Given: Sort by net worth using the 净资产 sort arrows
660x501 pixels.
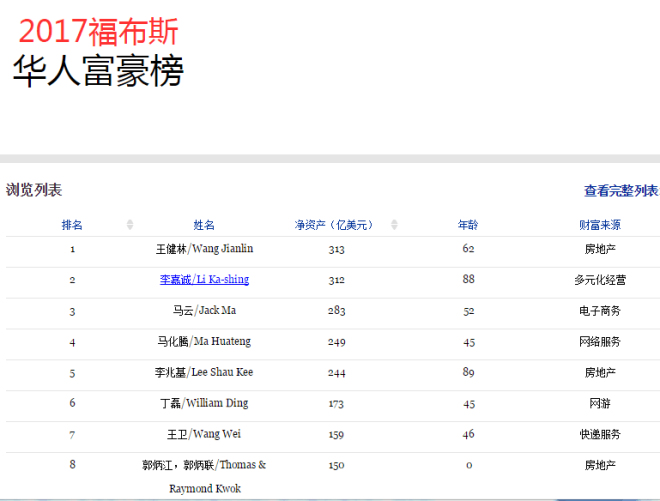Looking at the screenshot, I should click(394, 224).
